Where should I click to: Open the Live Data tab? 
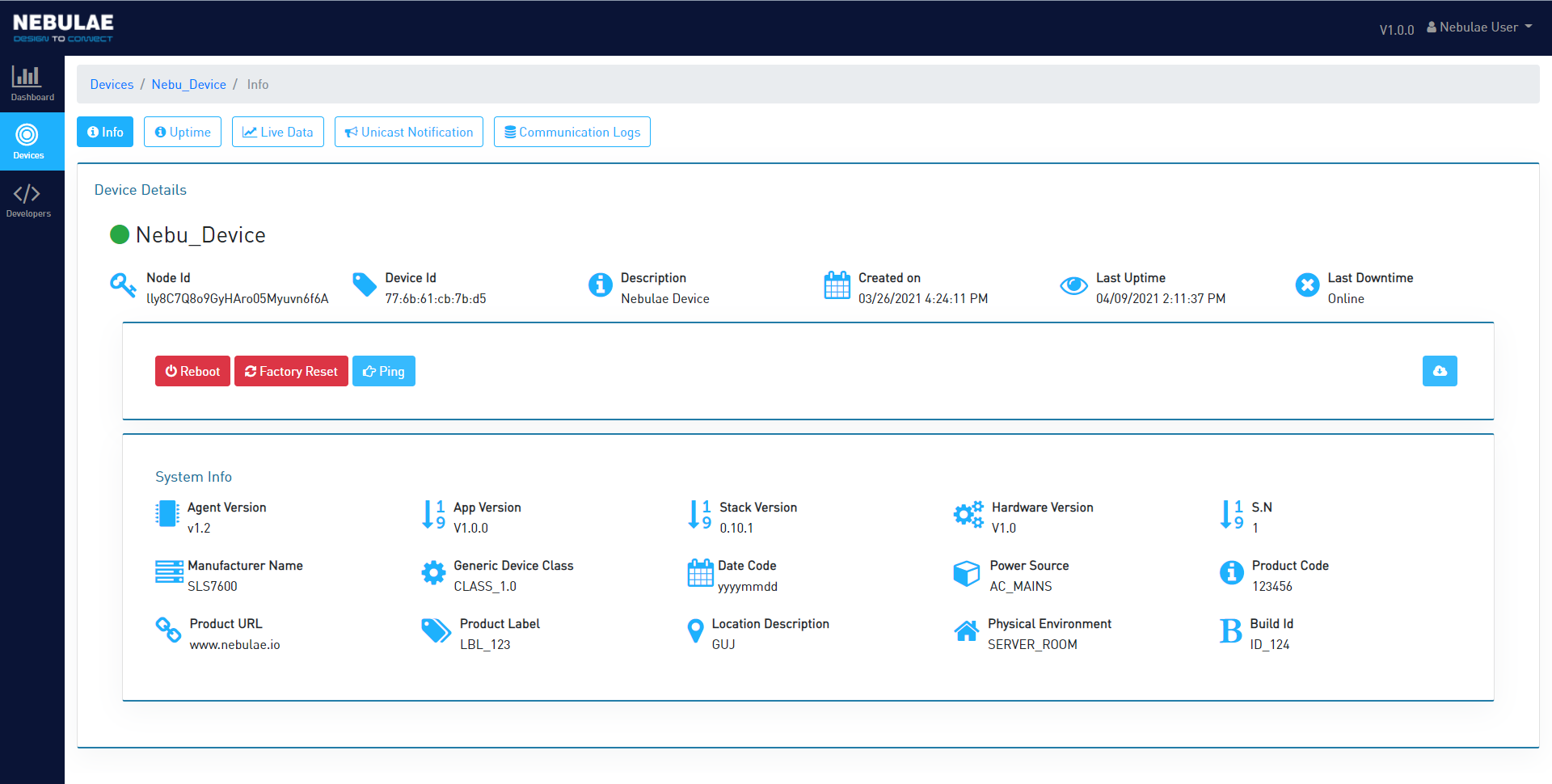(x=278, y=132)
